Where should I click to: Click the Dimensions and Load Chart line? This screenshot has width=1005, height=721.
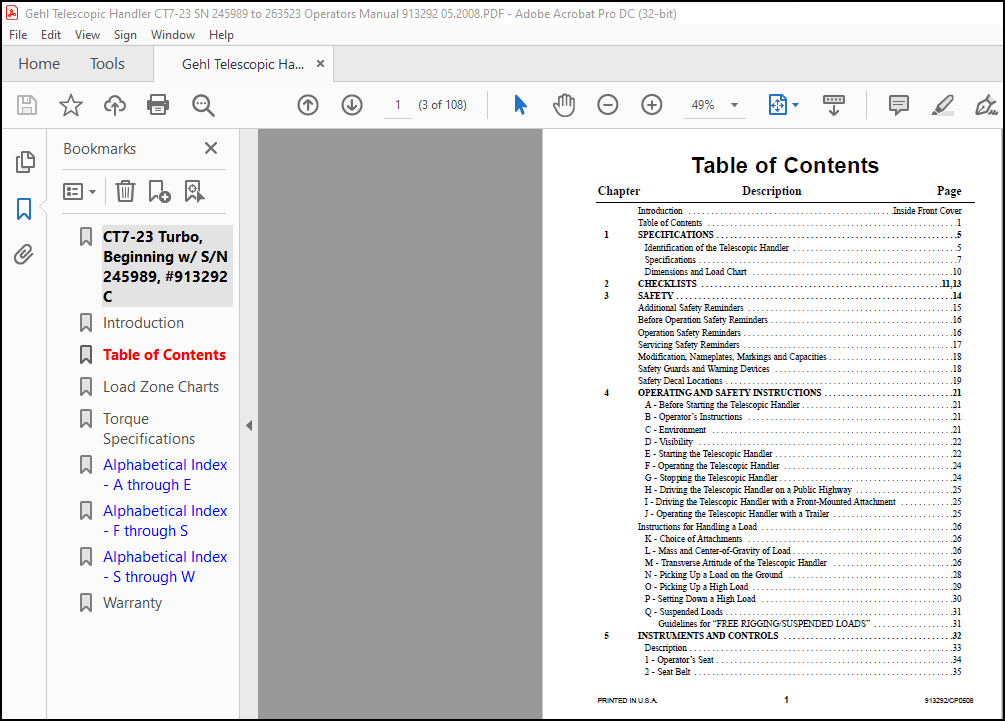803,271
